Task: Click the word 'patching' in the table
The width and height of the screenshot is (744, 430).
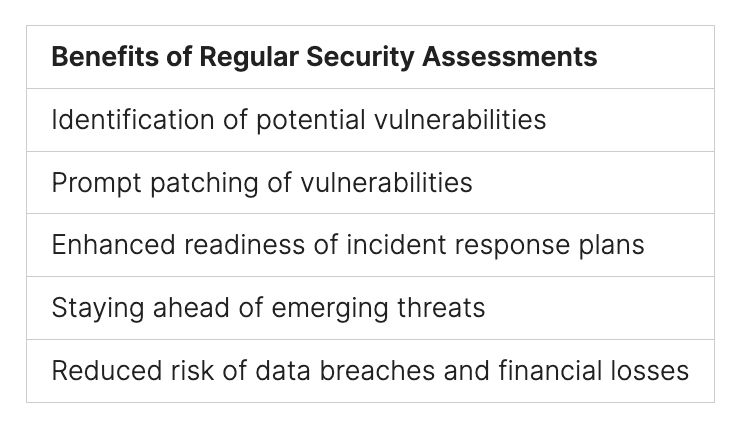Action: pyautogui.click(x=191, y=183)
